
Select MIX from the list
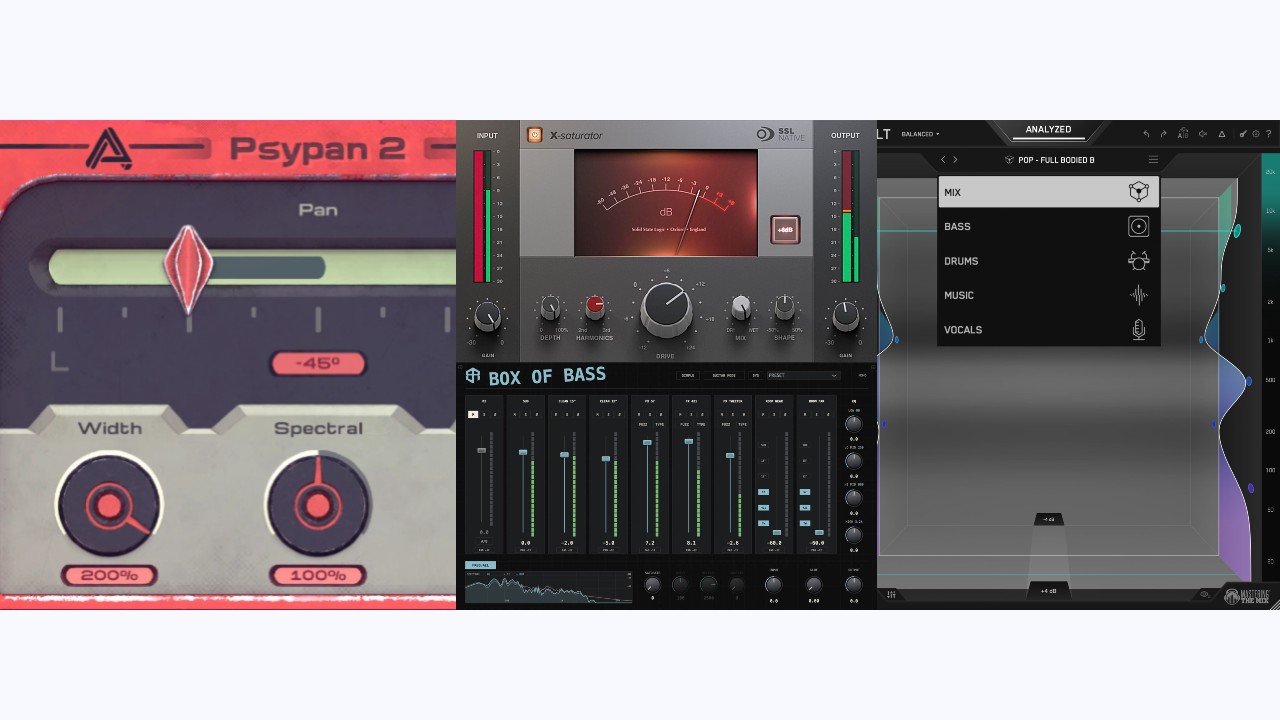point(1048,192)
